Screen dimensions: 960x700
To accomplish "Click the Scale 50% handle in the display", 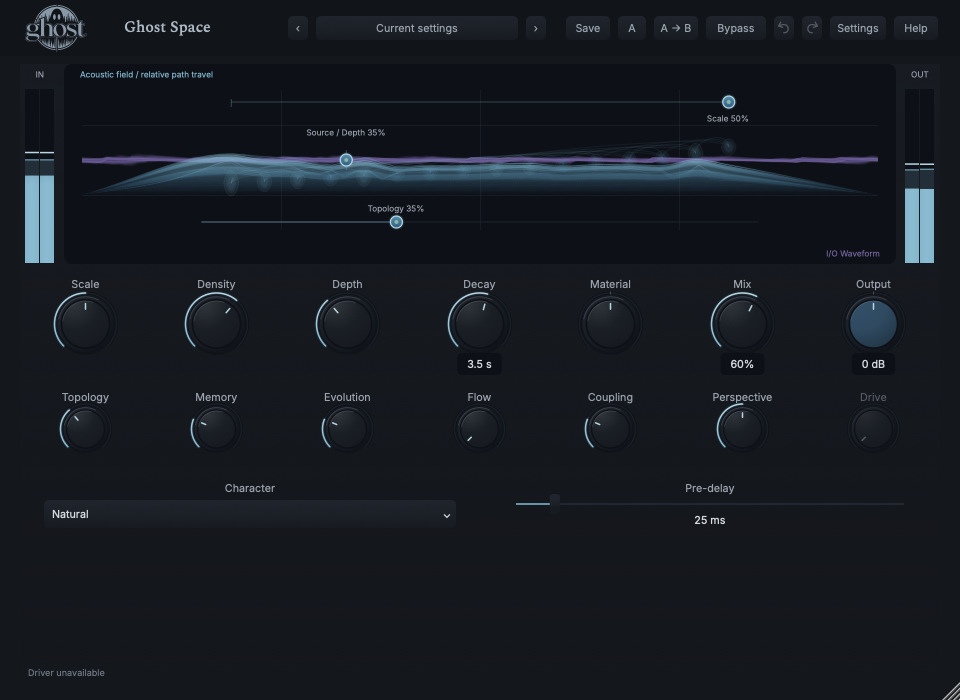I will click(728, 102).
